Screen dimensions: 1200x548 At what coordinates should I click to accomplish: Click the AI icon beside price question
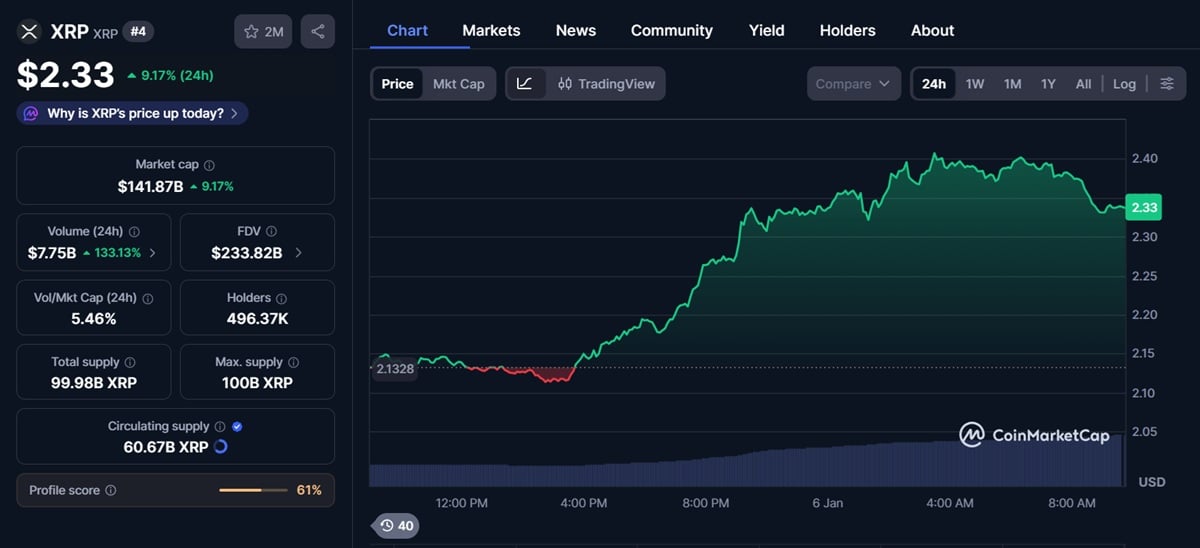coord(32,113)
